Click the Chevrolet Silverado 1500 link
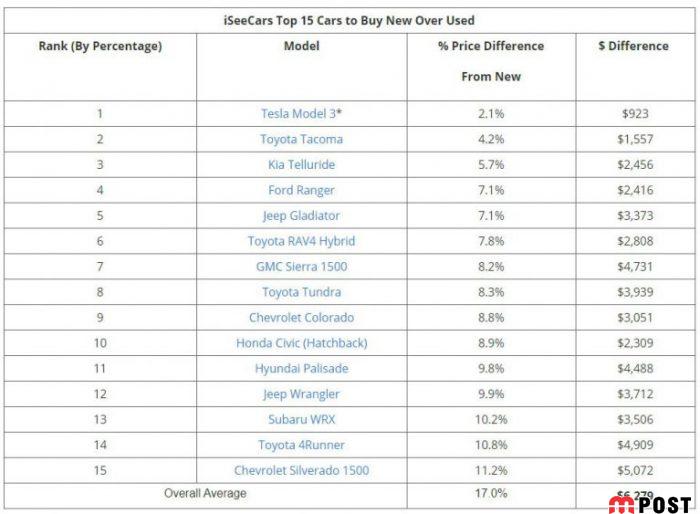This screenshot has height=514, width=700. (x=301, y=471)
